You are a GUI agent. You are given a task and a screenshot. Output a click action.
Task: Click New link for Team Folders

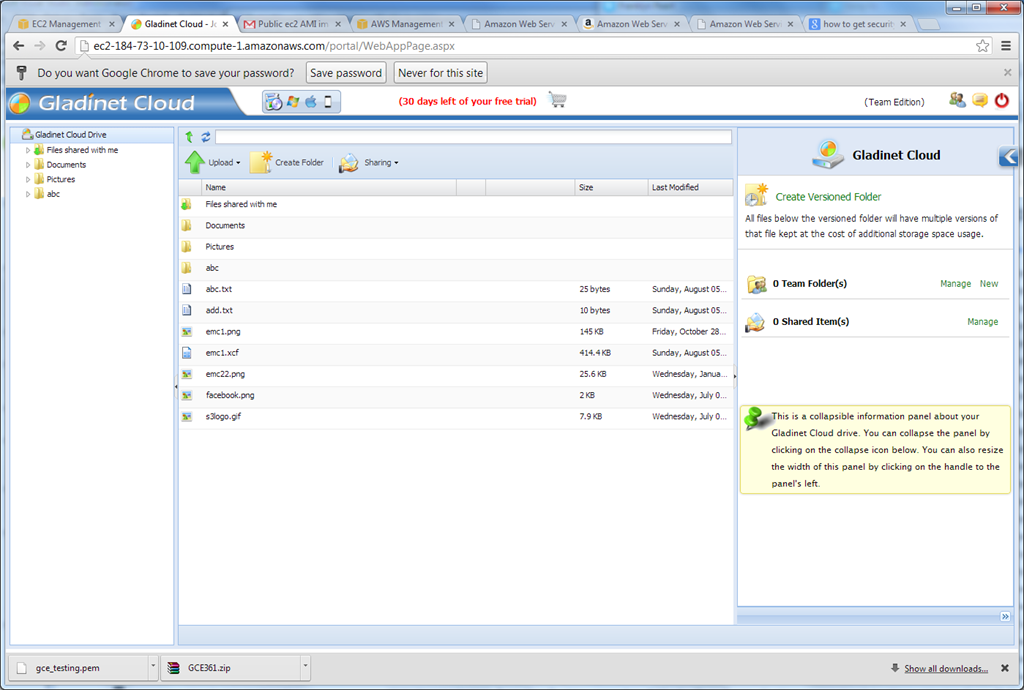[989, 284]
